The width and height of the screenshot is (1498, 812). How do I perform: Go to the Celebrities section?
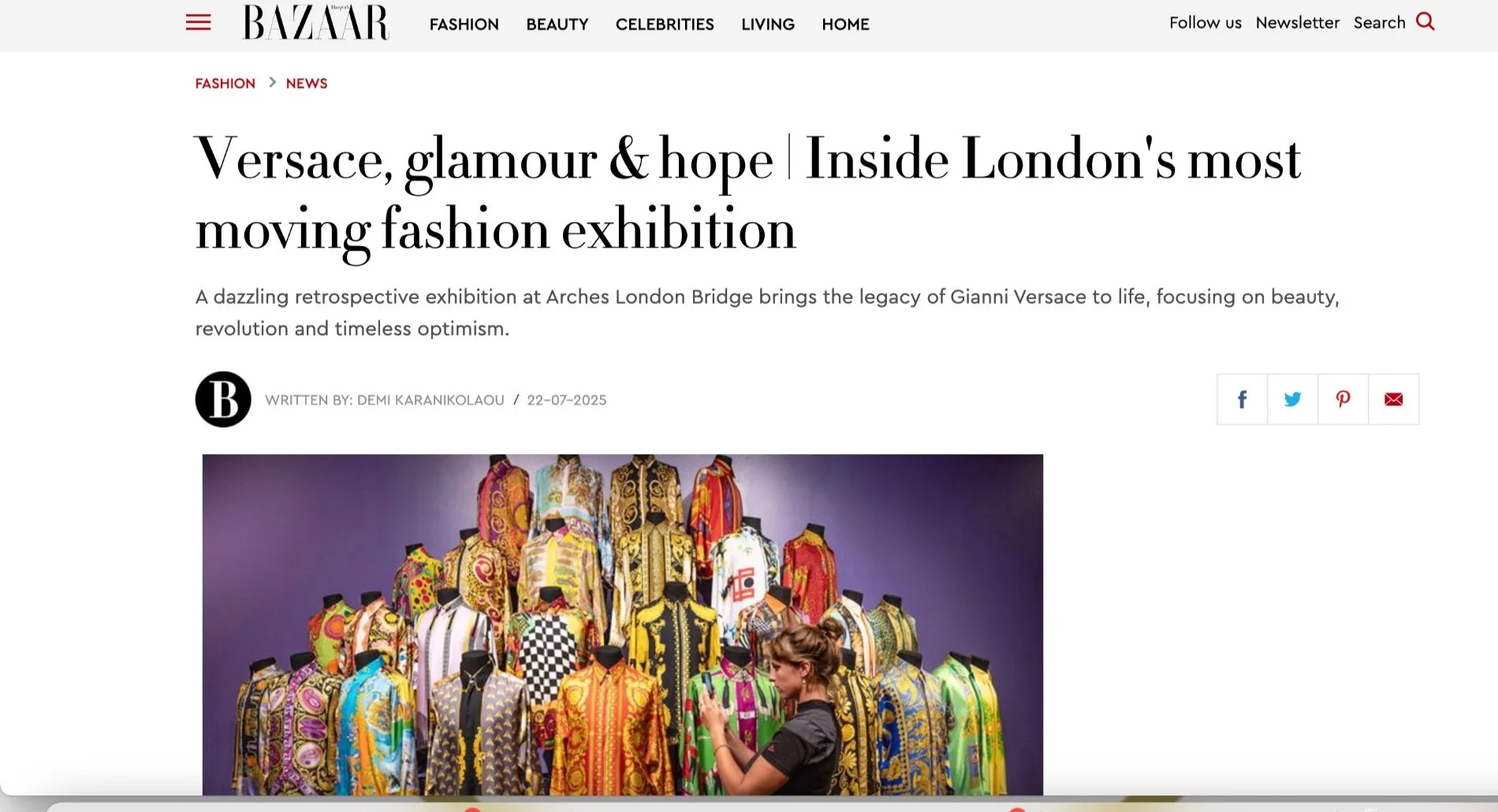[665, 24]
